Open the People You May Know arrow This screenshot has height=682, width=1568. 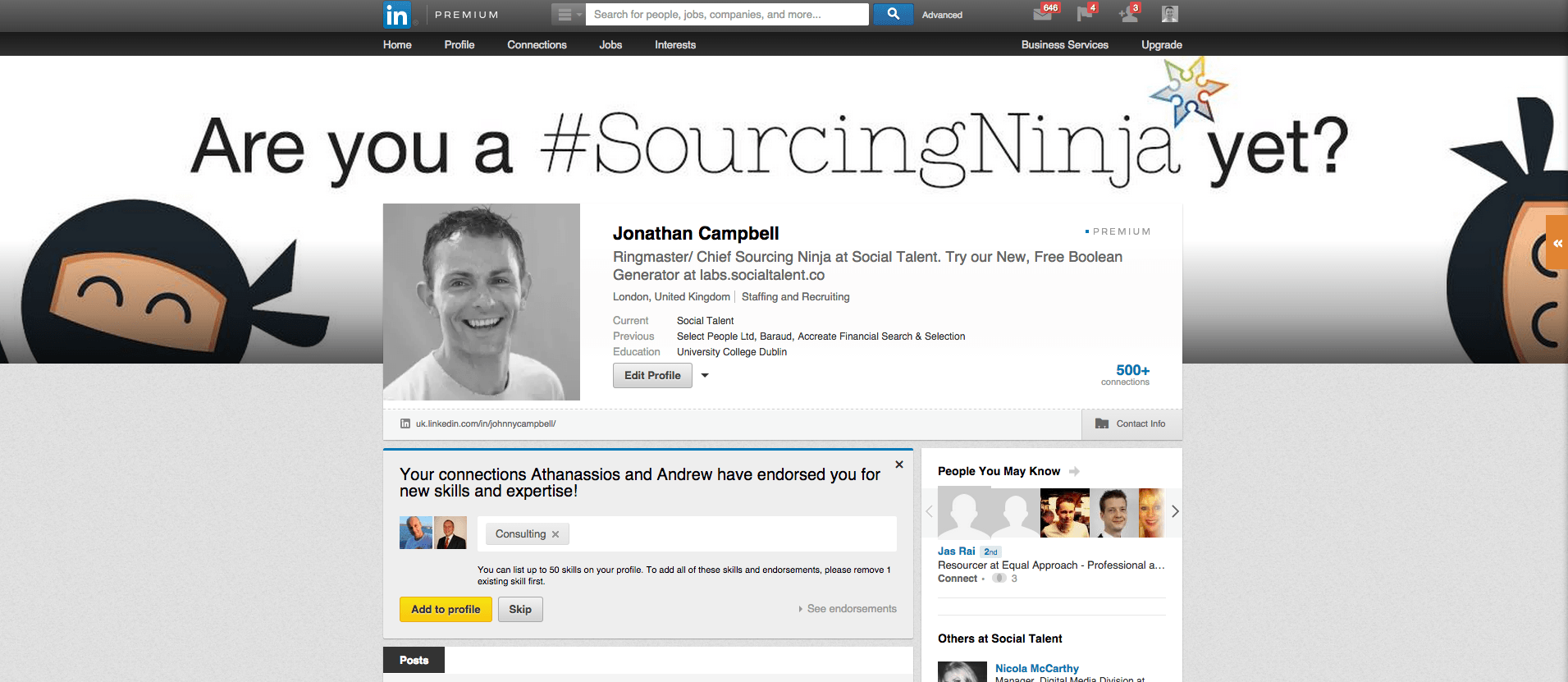(x=1074, y=471)
